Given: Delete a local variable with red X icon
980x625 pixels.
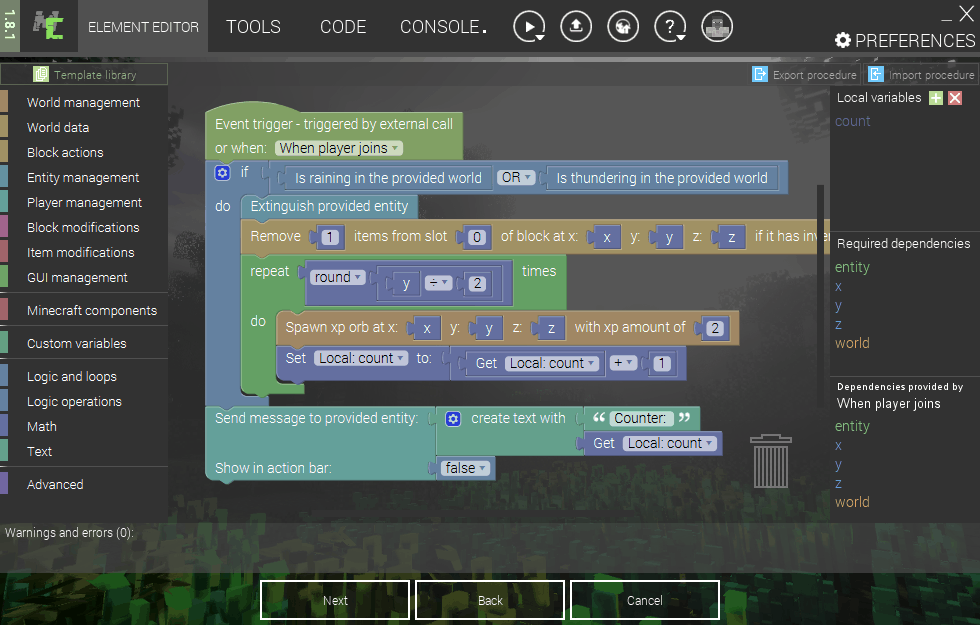Looking at the screenshot, I should [954, 97].
